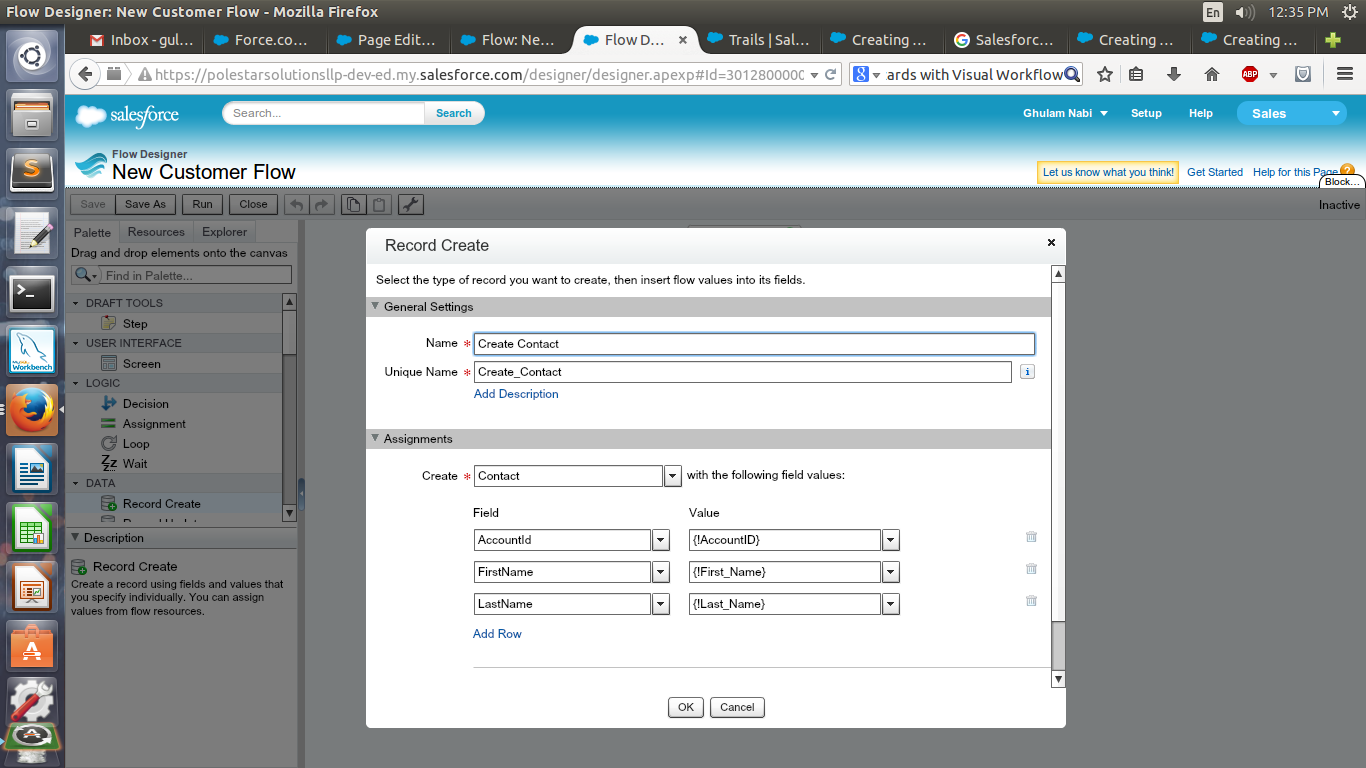The height and width of the screenshot is (768, 1366).
Task: Switch to the Explorer tab
Action: (x=224, y=232)
